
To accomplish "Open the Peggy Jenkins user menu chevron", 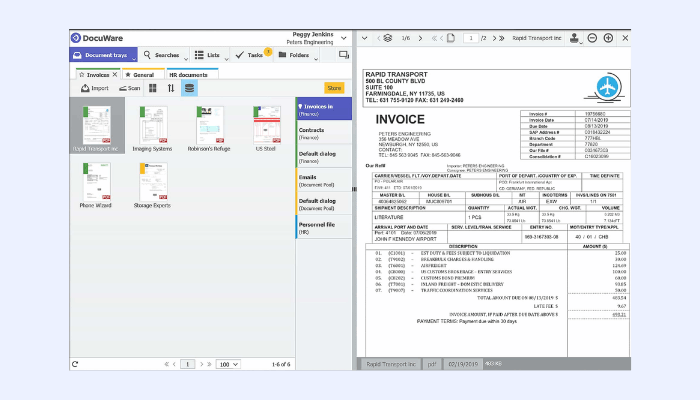I will (344, 38).
